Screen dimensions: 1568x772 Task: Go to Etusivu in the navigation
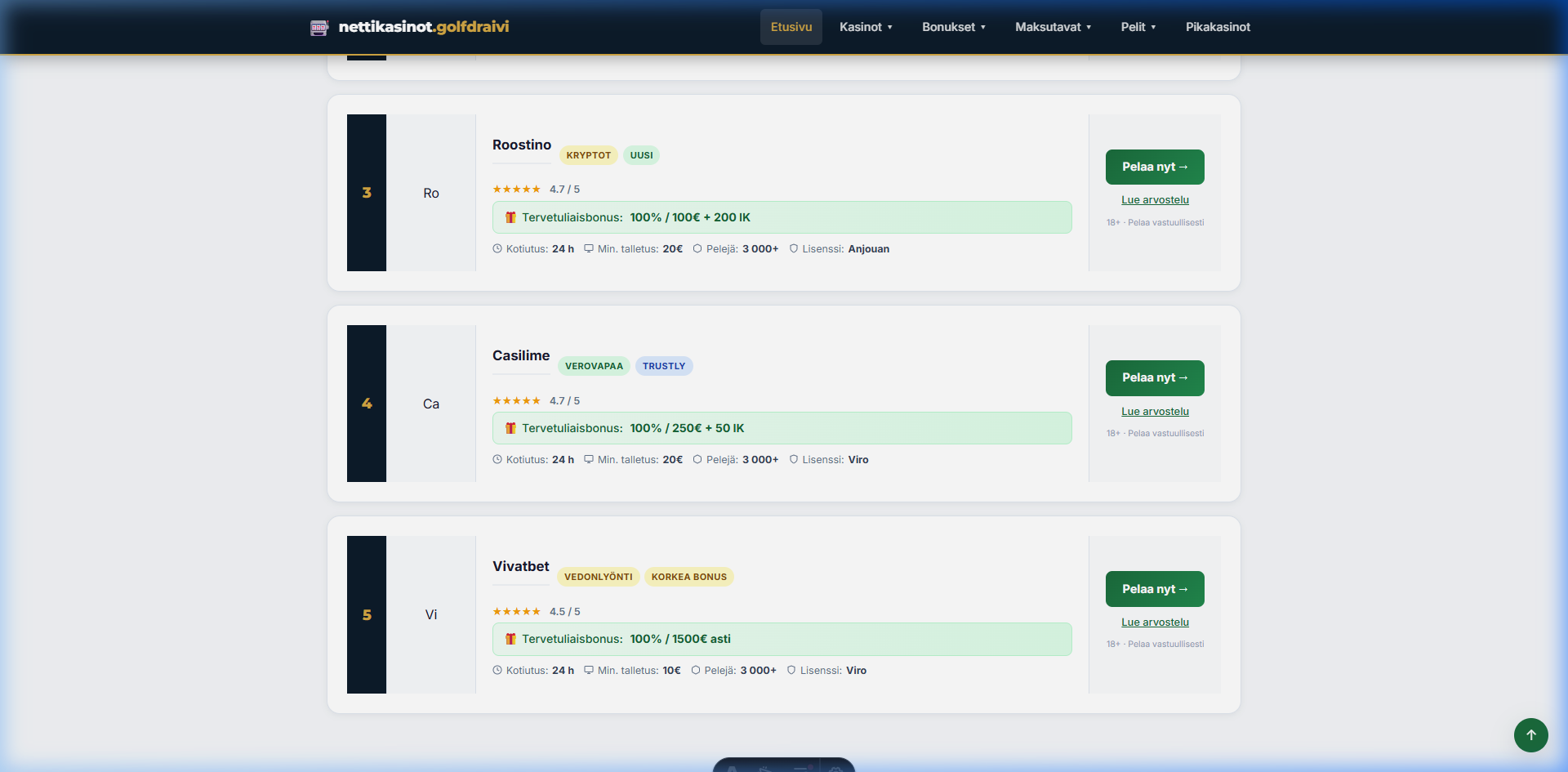[791, 27]
